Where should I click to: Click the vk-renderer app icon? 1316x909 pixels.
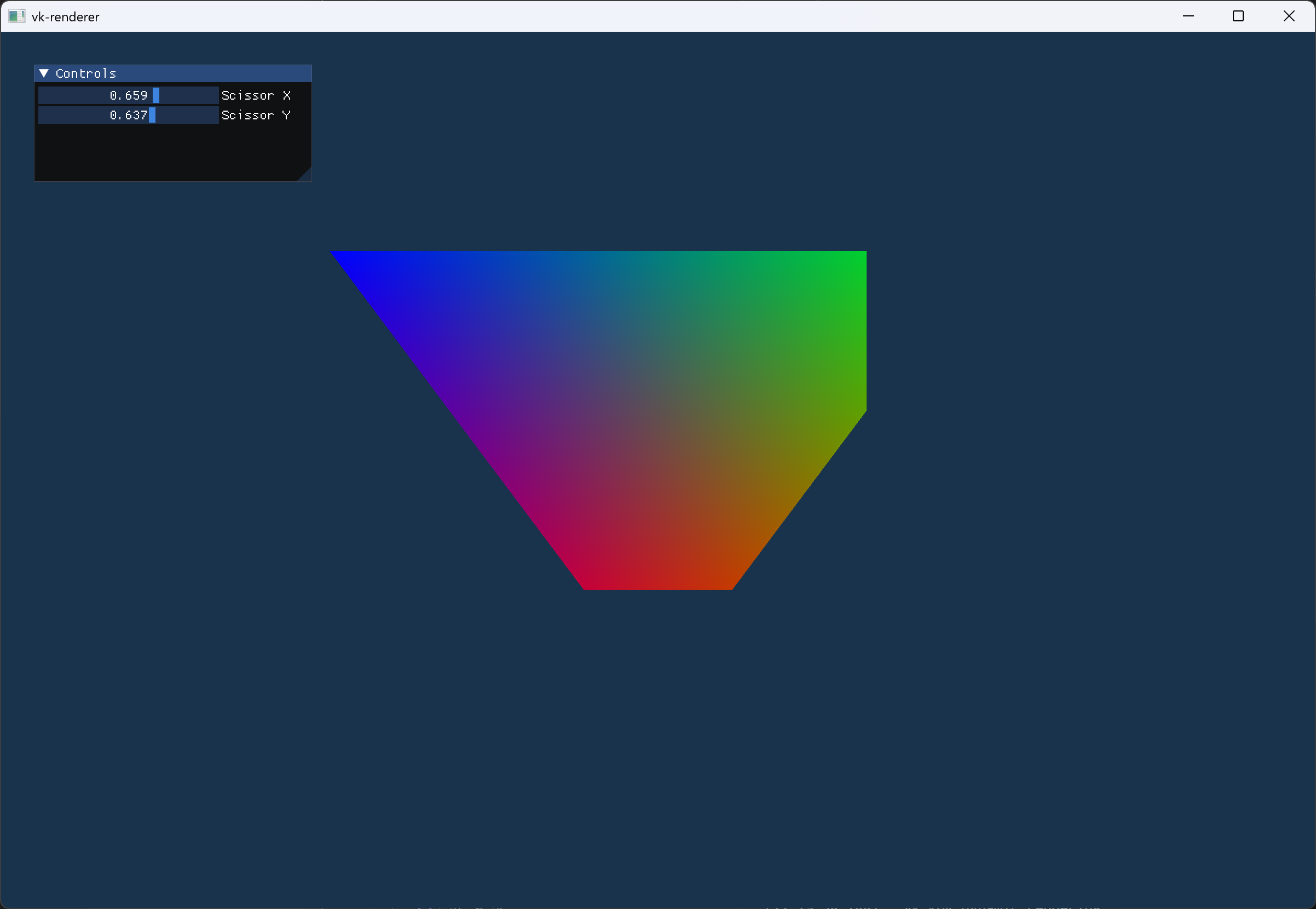[x=16, y=16]
